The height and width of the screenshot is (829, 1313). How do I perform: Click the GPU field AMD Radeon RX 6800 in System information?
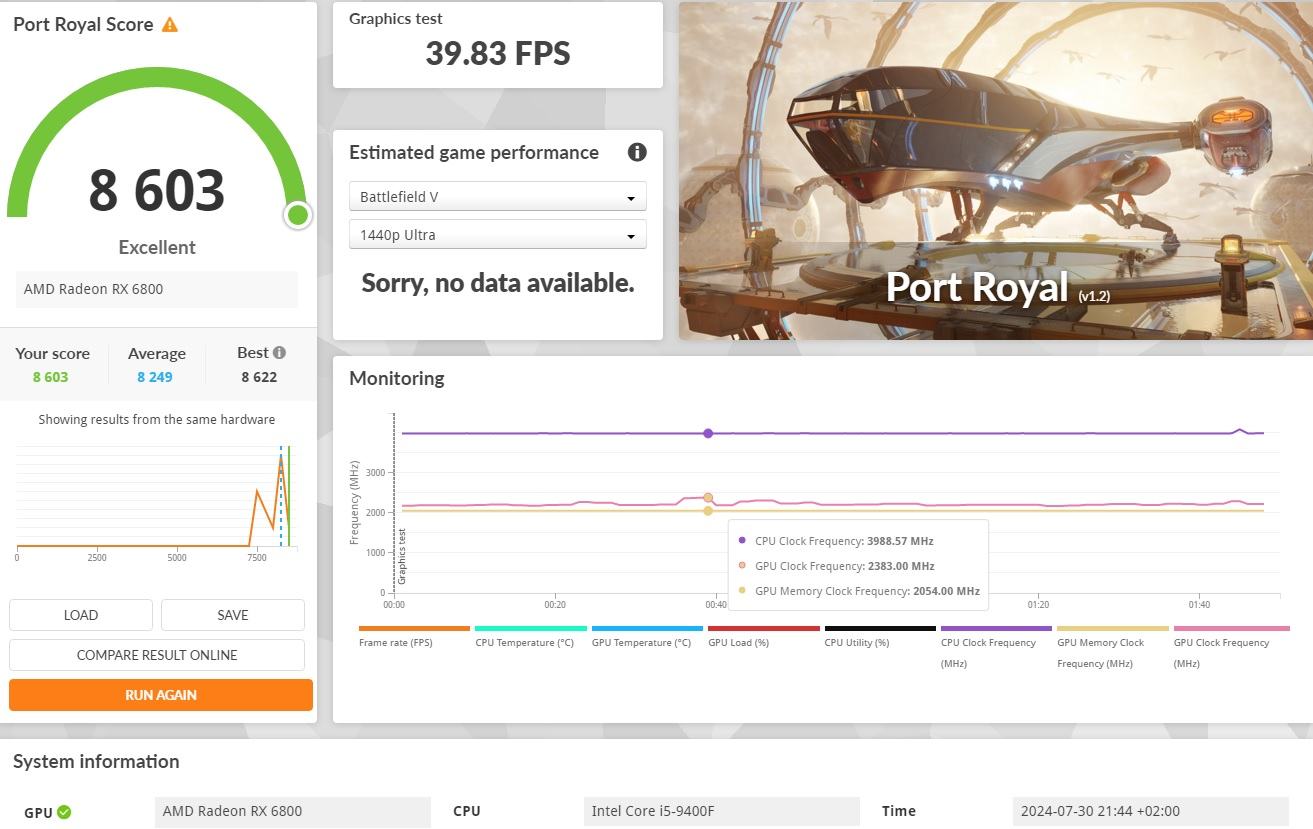[293, 811]
